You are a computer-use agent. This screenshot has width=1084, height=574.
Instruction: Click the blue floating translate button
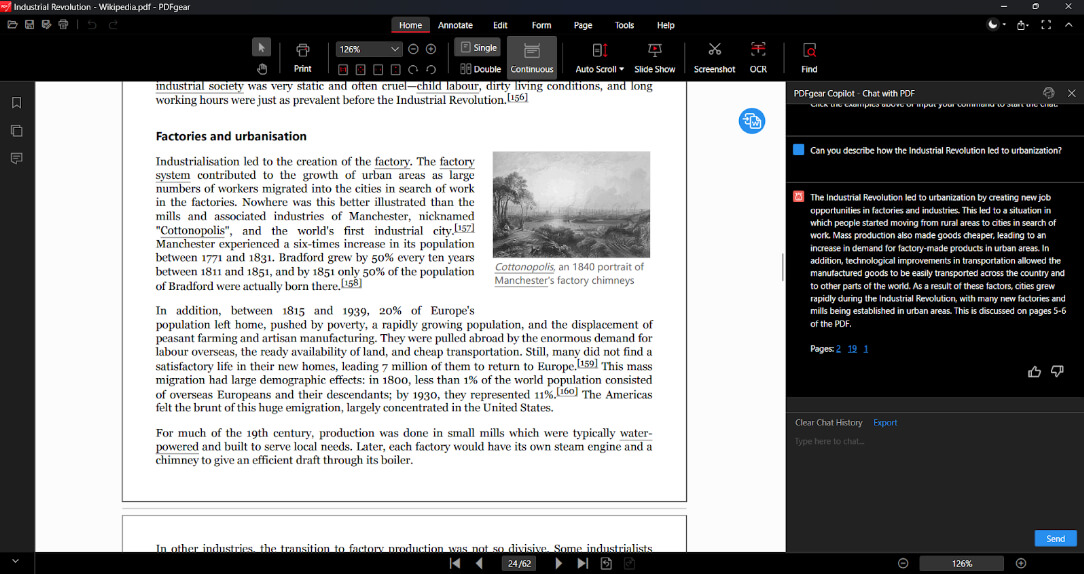coord(751,121)
